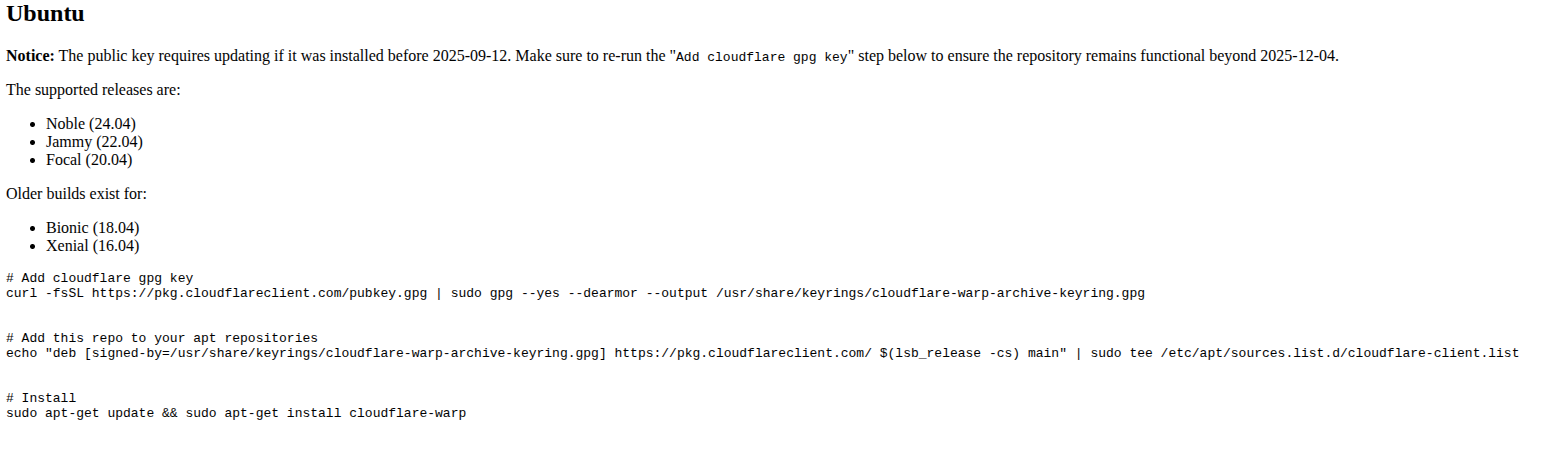The width and height of the screenshot is (1541, 449).
Task: Select the Noble (24.04) list item
Action: coord(91,124)
